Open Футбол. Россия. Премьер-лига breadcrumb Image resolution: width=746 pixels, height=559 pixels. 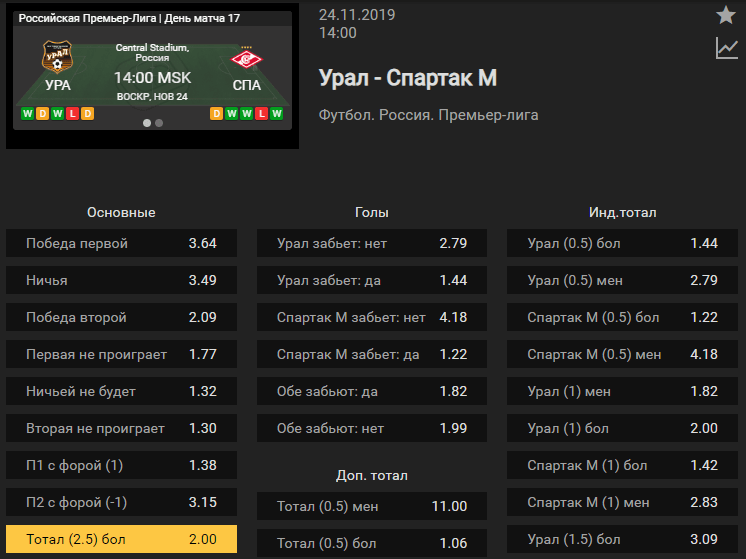tap(428, 115)
